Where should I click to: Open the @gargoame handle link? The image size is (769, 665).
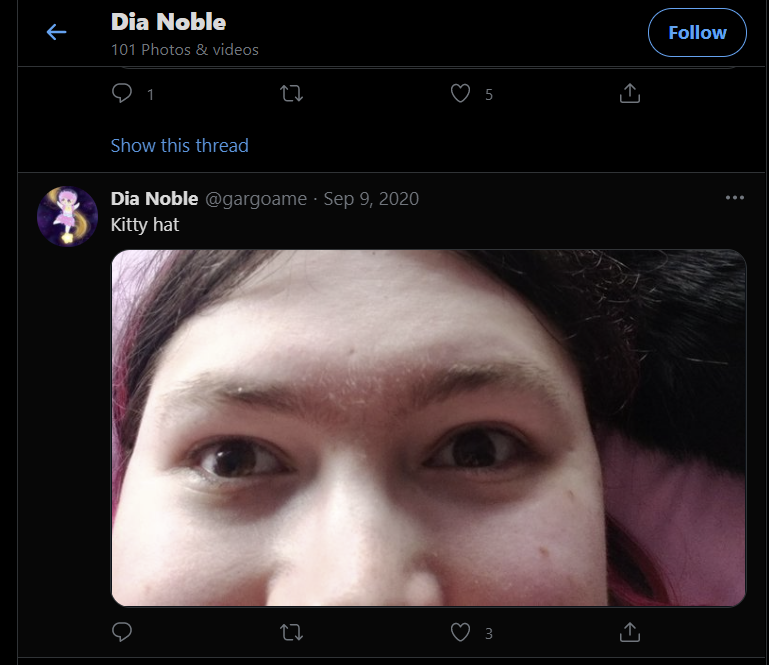point(256,199)
